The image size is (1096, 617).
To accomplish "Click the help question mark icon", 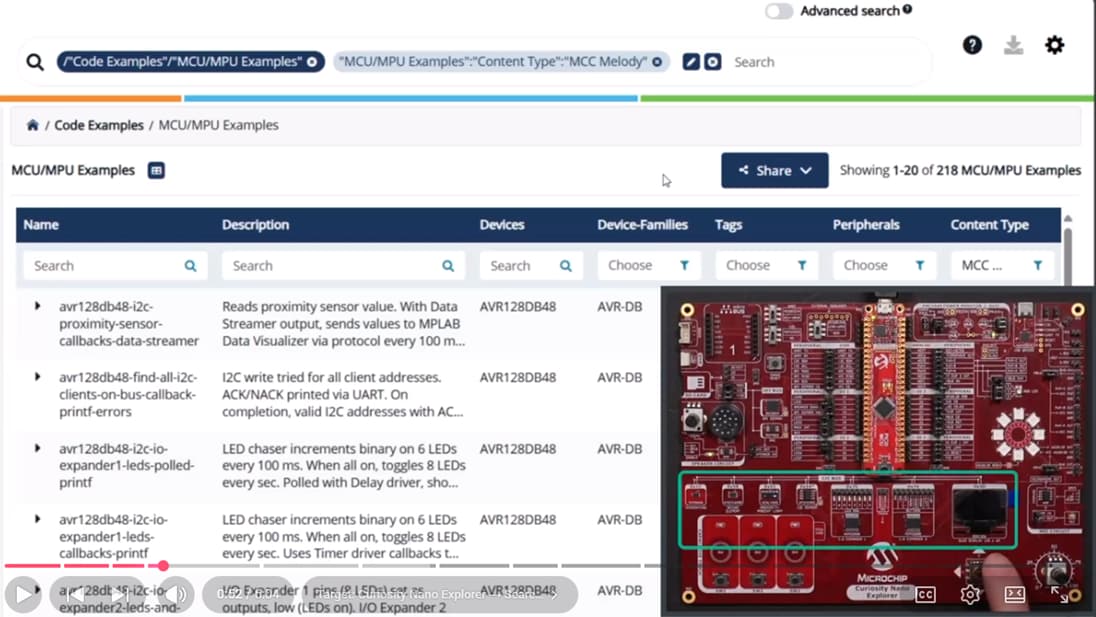I will (x=972, y=45).
